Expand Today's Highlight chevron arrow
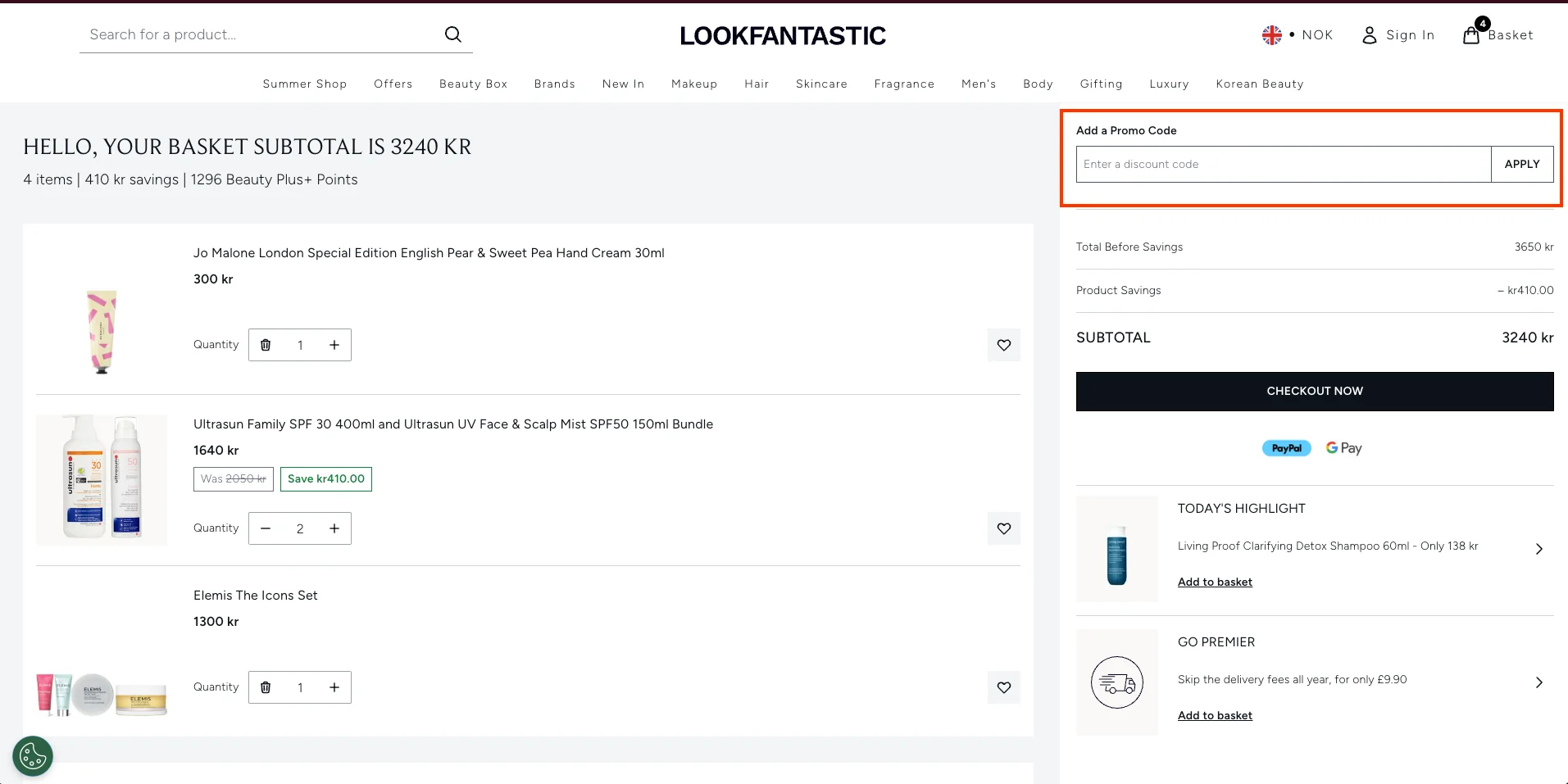Image resolution: width=1568 pixels, height=784 pixels. [x=1538, y=549]
